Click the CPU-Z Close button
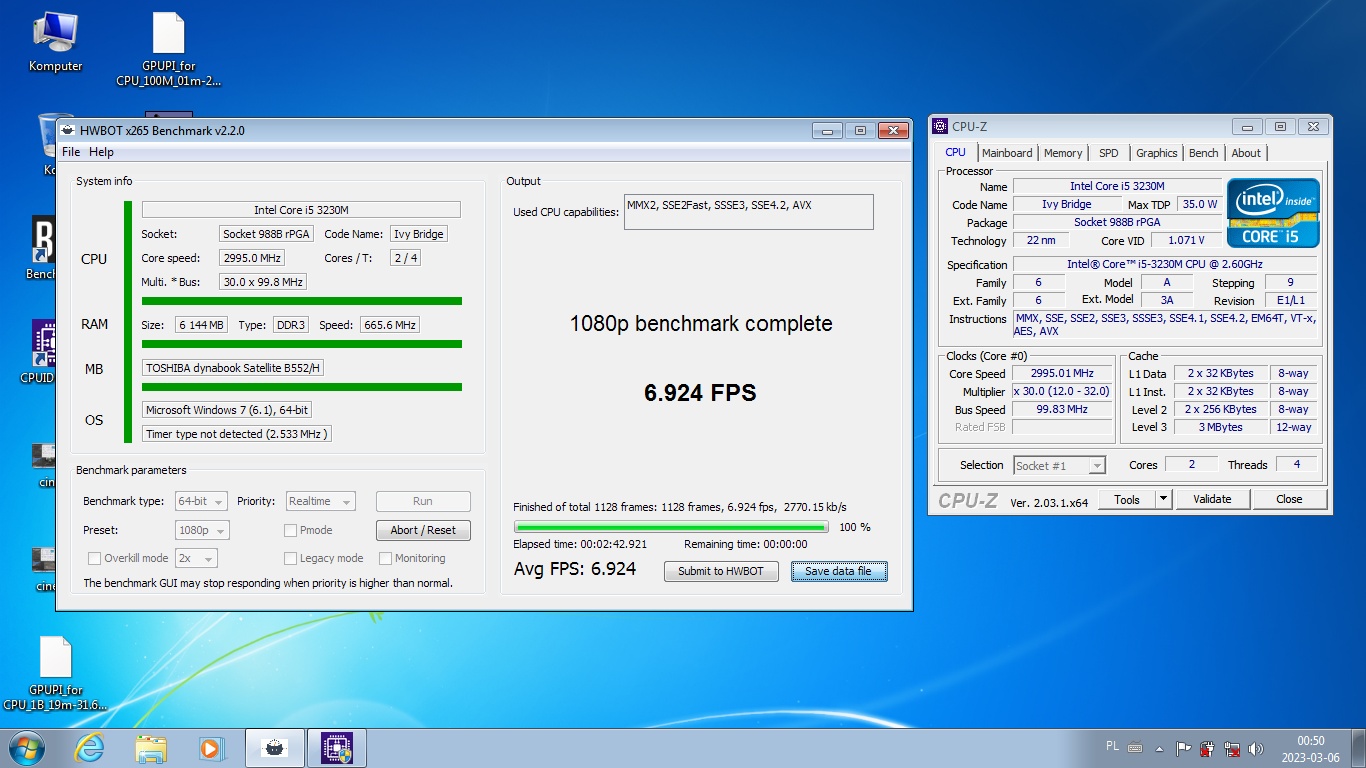The height and width of the screenshot is (768, 1366). point(1289,499)
